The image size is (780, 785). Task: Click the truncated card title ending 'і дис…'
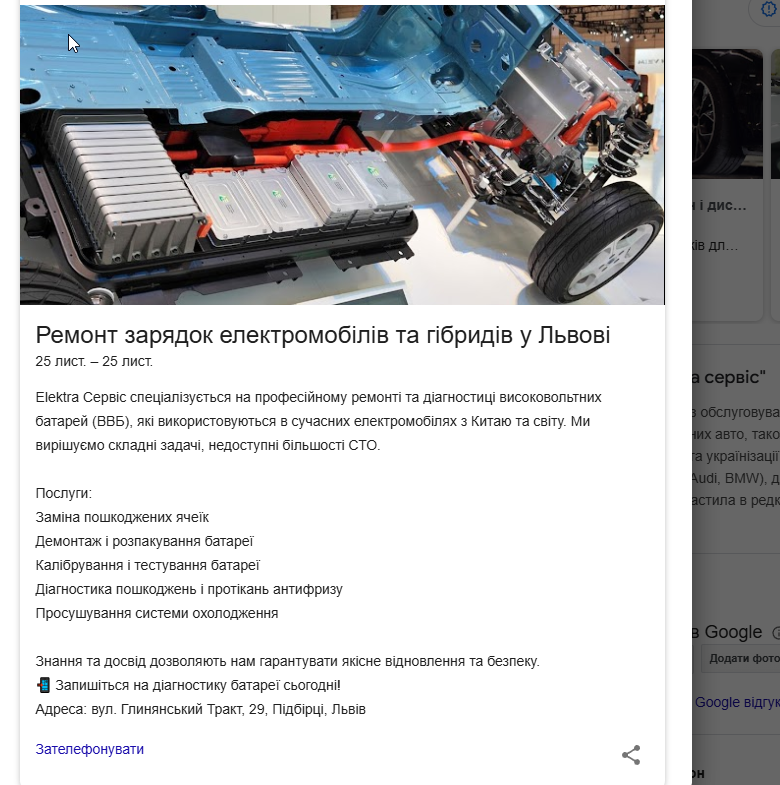[x=719, y=205]
